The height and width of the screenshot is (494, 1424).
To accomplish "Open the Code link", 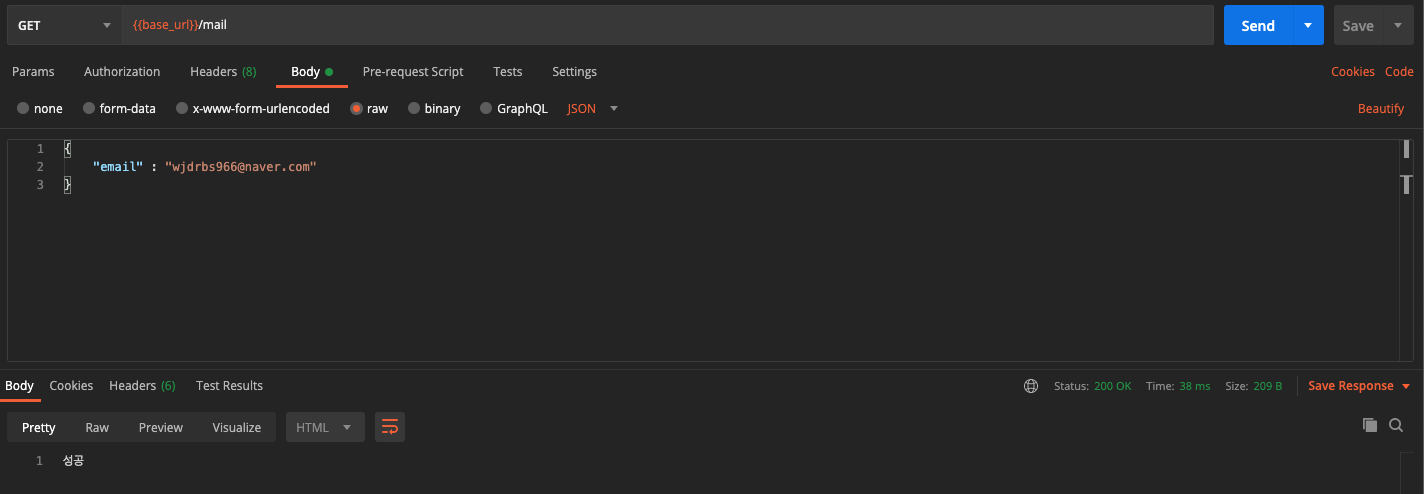I will pos(1399,72).
